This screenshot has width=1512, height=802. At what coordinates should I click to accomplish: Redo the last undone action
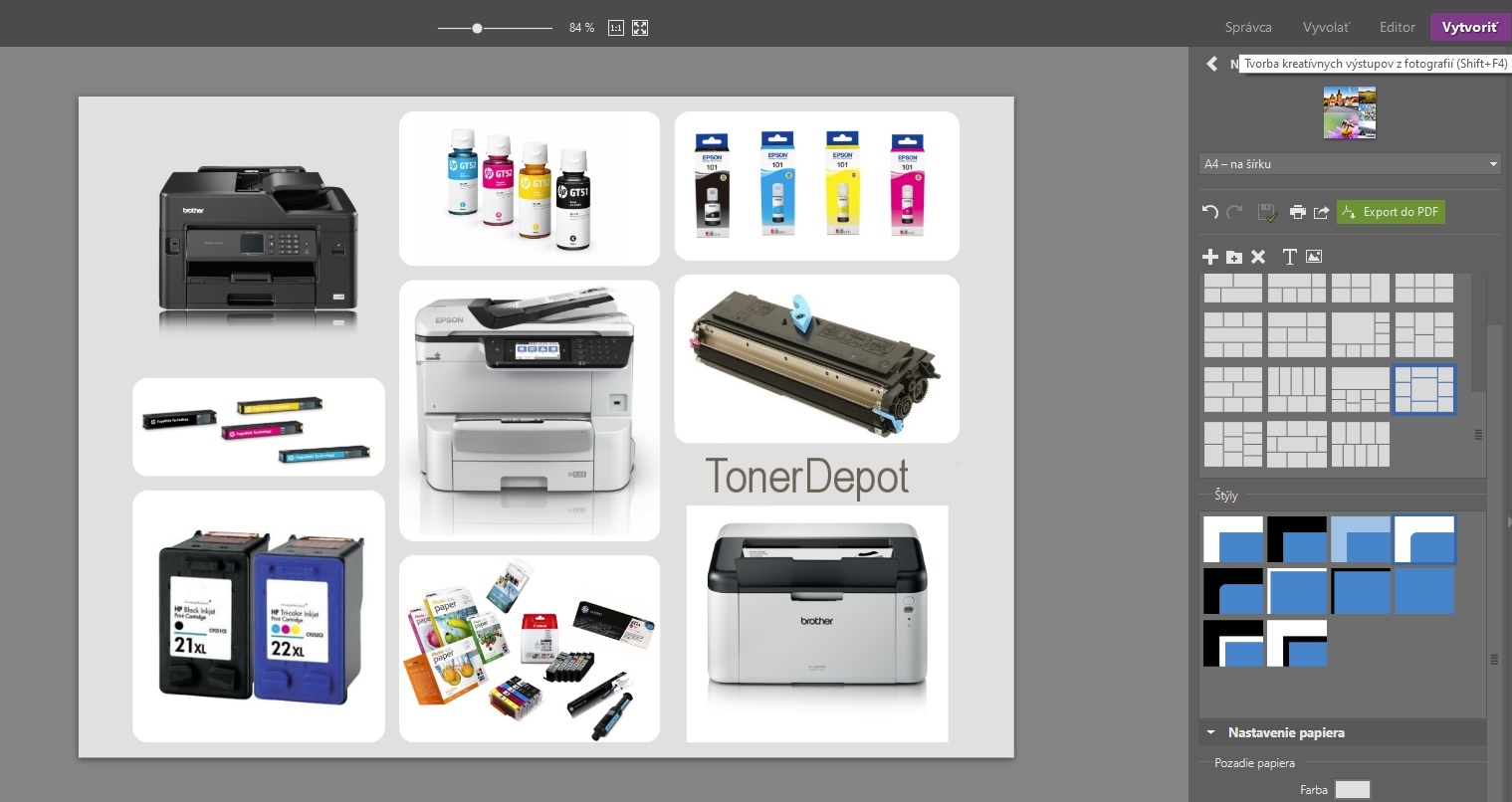click(x=1235, y=212)
